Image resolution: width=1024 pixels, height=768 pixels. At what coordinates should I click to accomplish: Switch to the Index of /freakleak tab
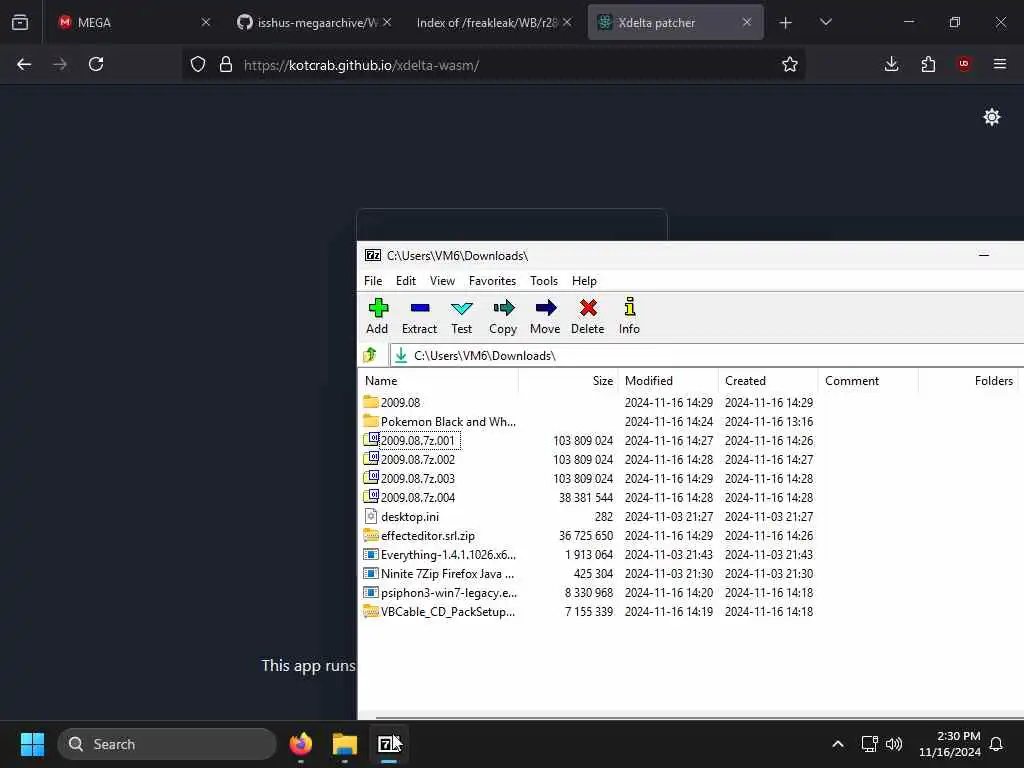click(492, 23)
